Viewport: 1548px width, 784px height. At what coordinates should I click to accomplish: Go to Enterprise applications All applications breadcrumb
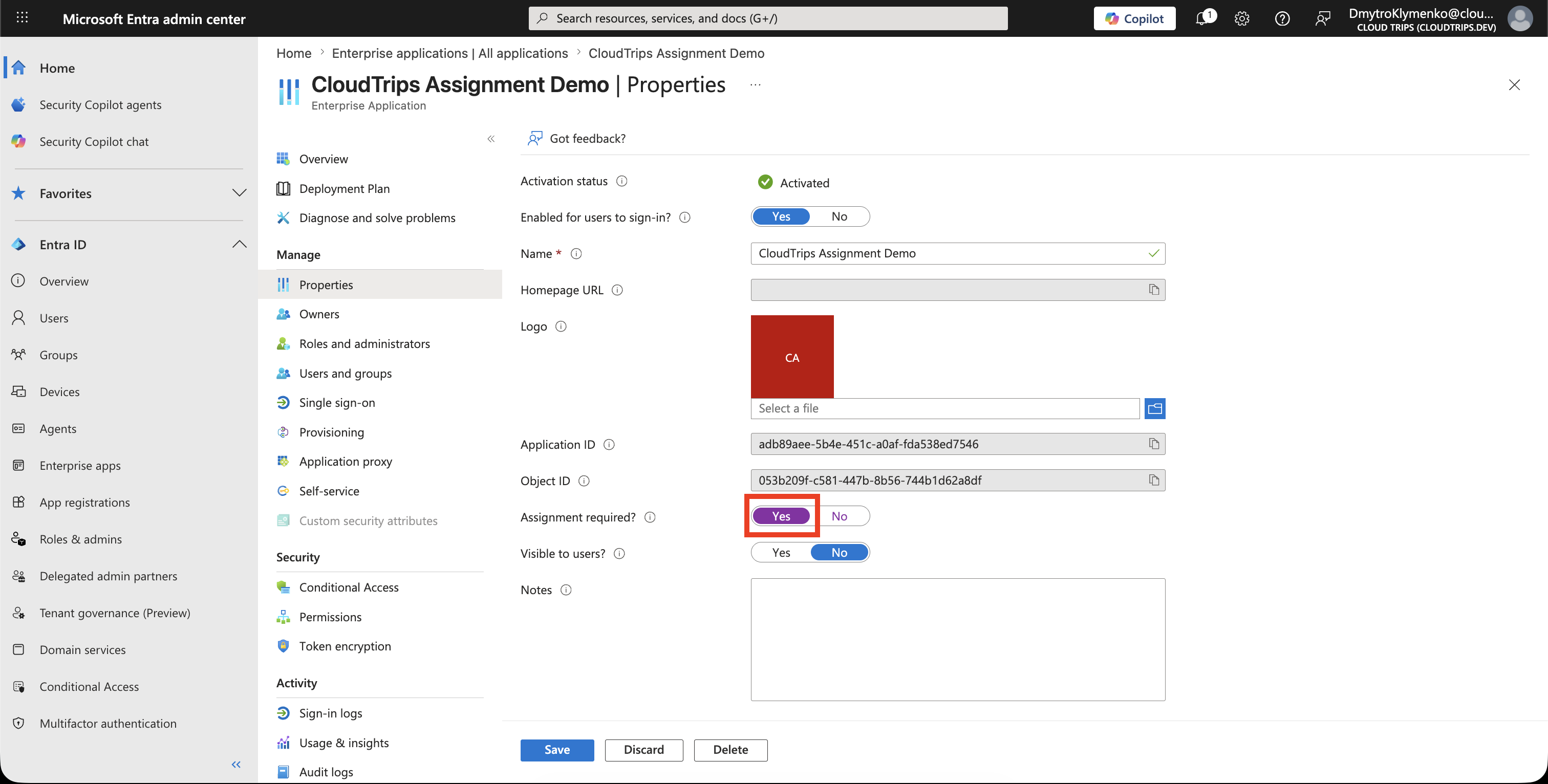449,53
